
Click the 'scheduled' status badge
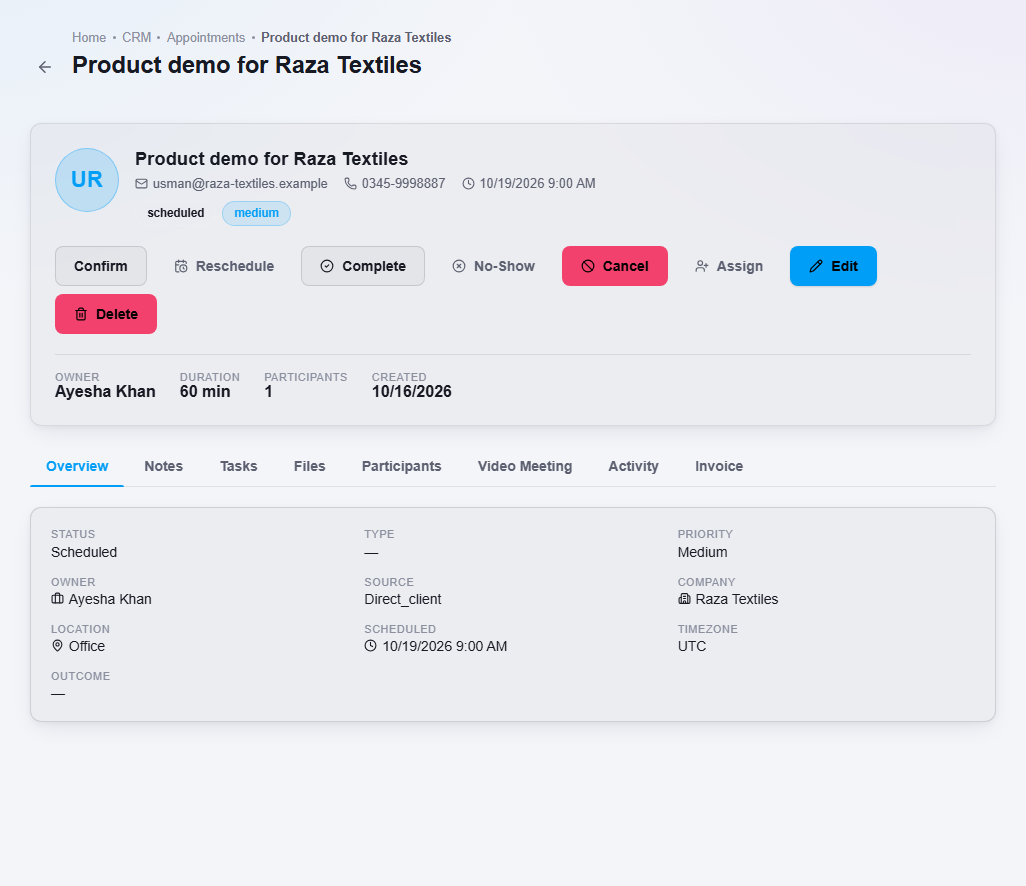click(x=176, y=213)
